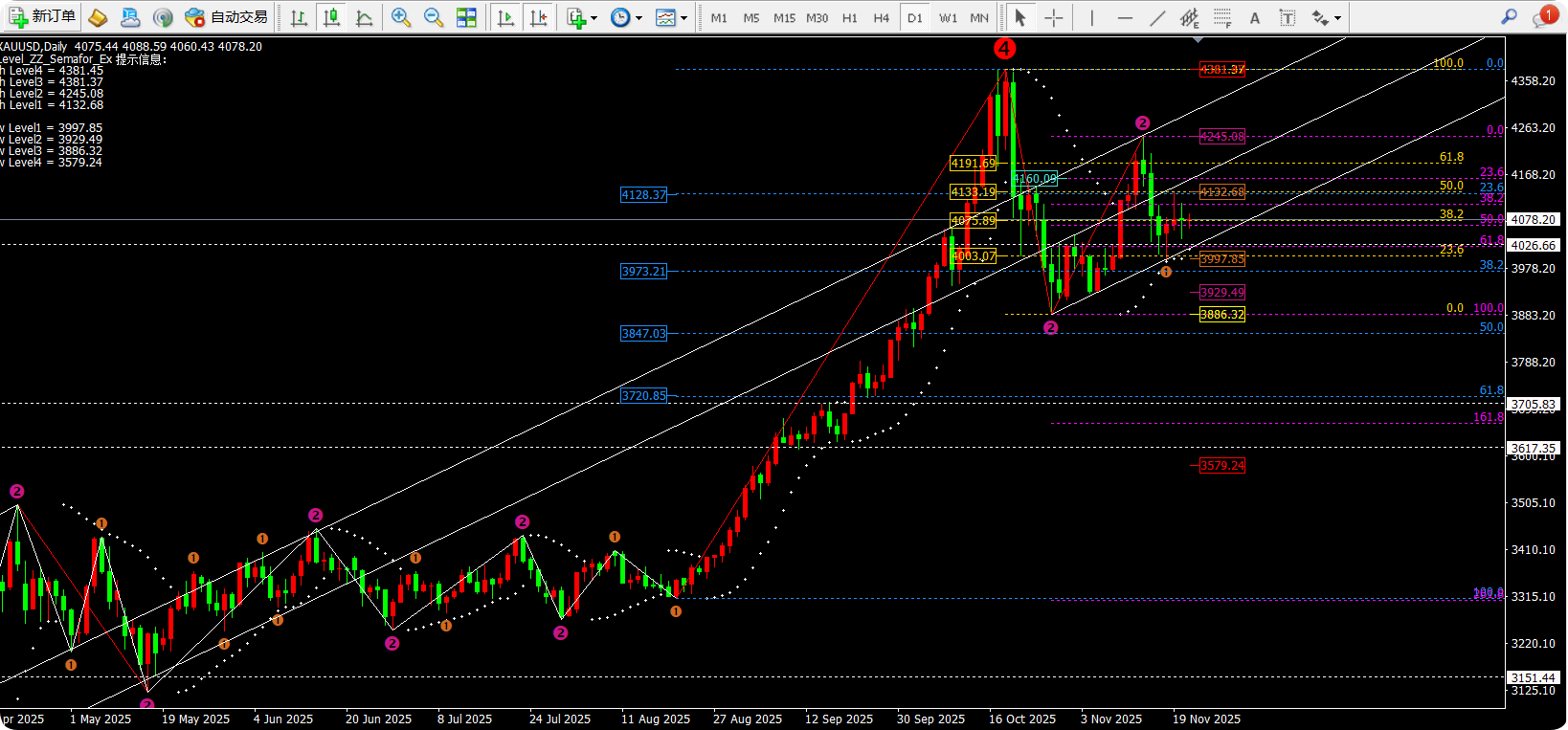Select the trendline drawing tool
1568x730 pixels.
click(x=1157, y=17)
